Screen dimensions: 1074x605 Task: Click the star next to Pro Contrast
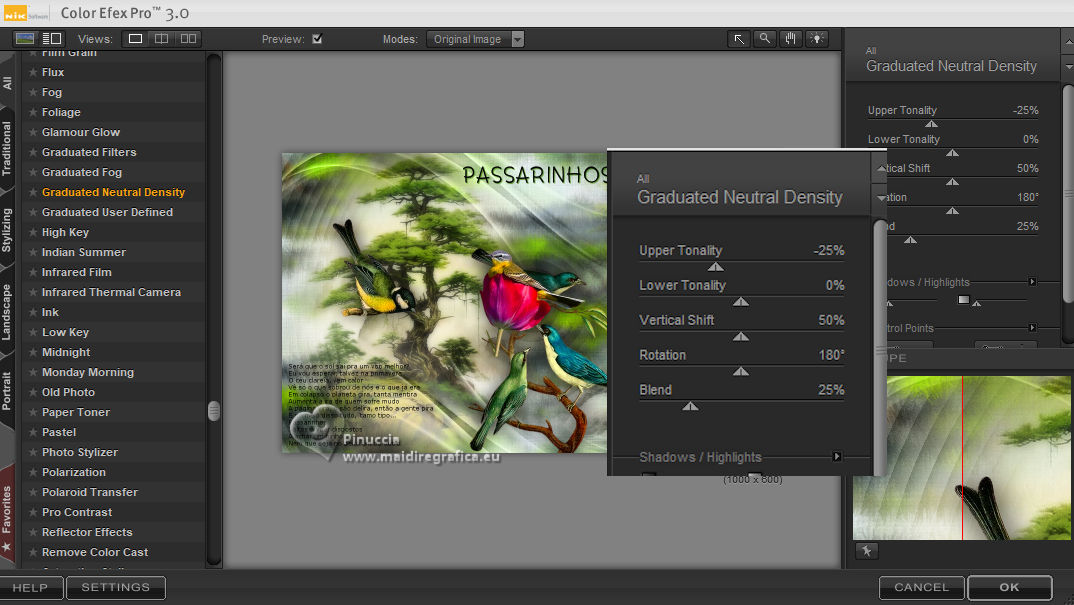[x=33, y=512]
